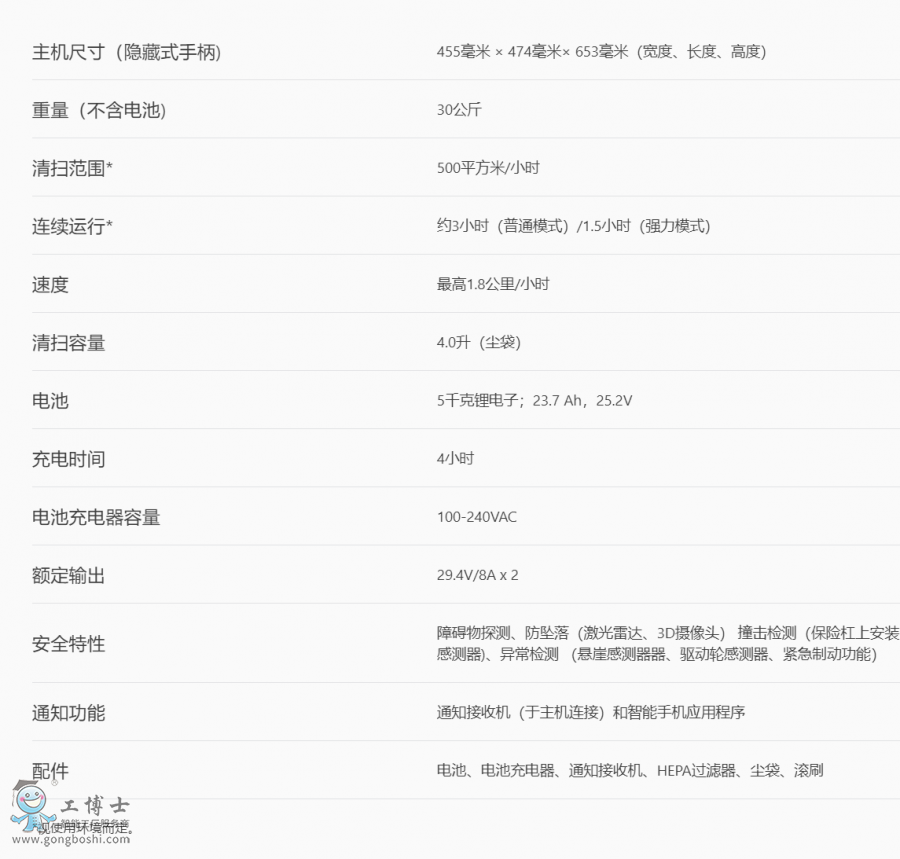Click the 安全特性 row label
The image size is (900, 859).
(x=68, y=644)
